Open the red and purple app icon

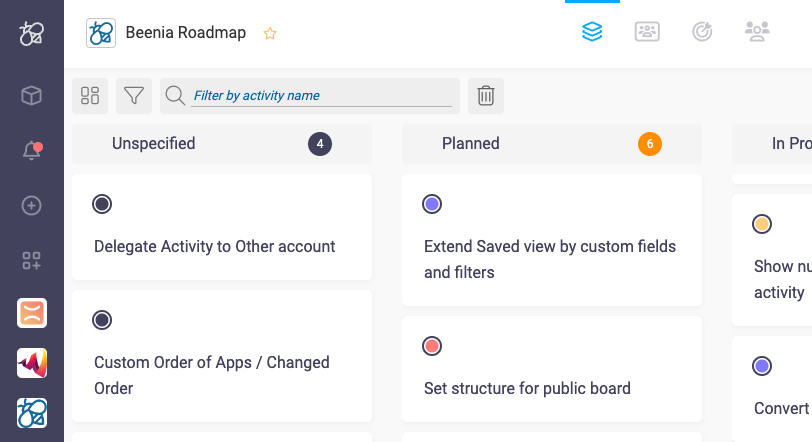[x=32, y=363]
